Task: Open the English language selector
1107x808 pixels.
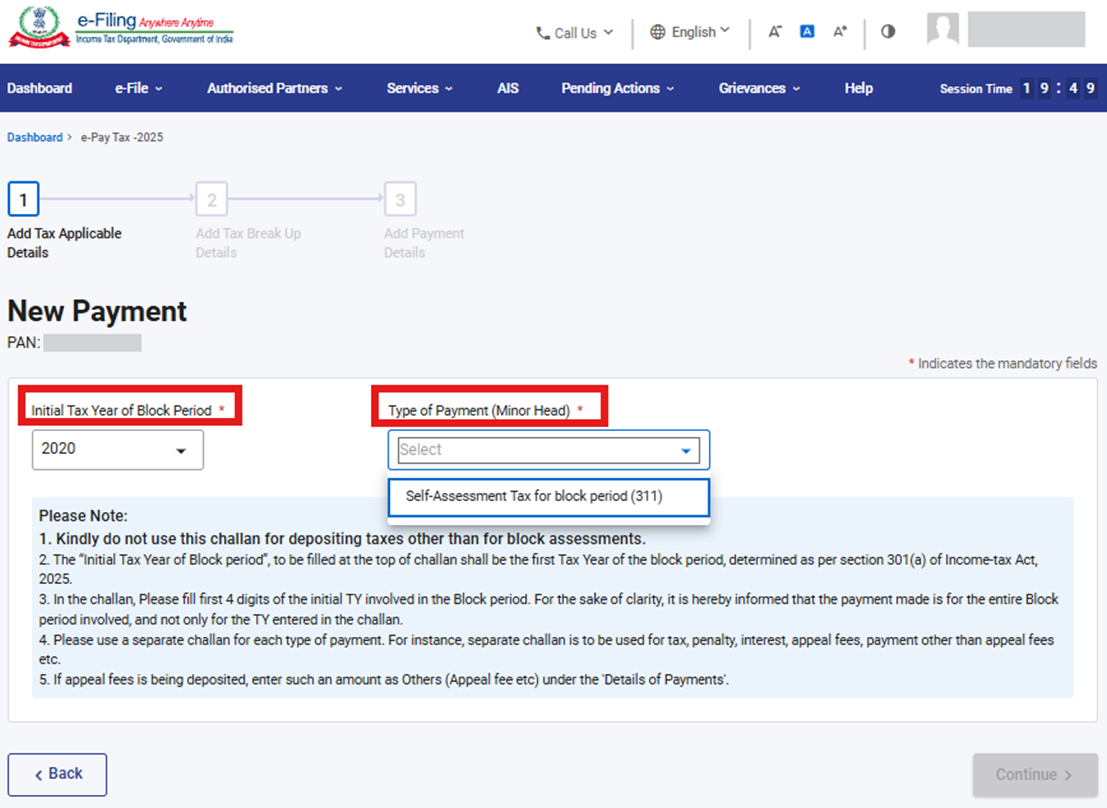Action: [x=690, y=32]
